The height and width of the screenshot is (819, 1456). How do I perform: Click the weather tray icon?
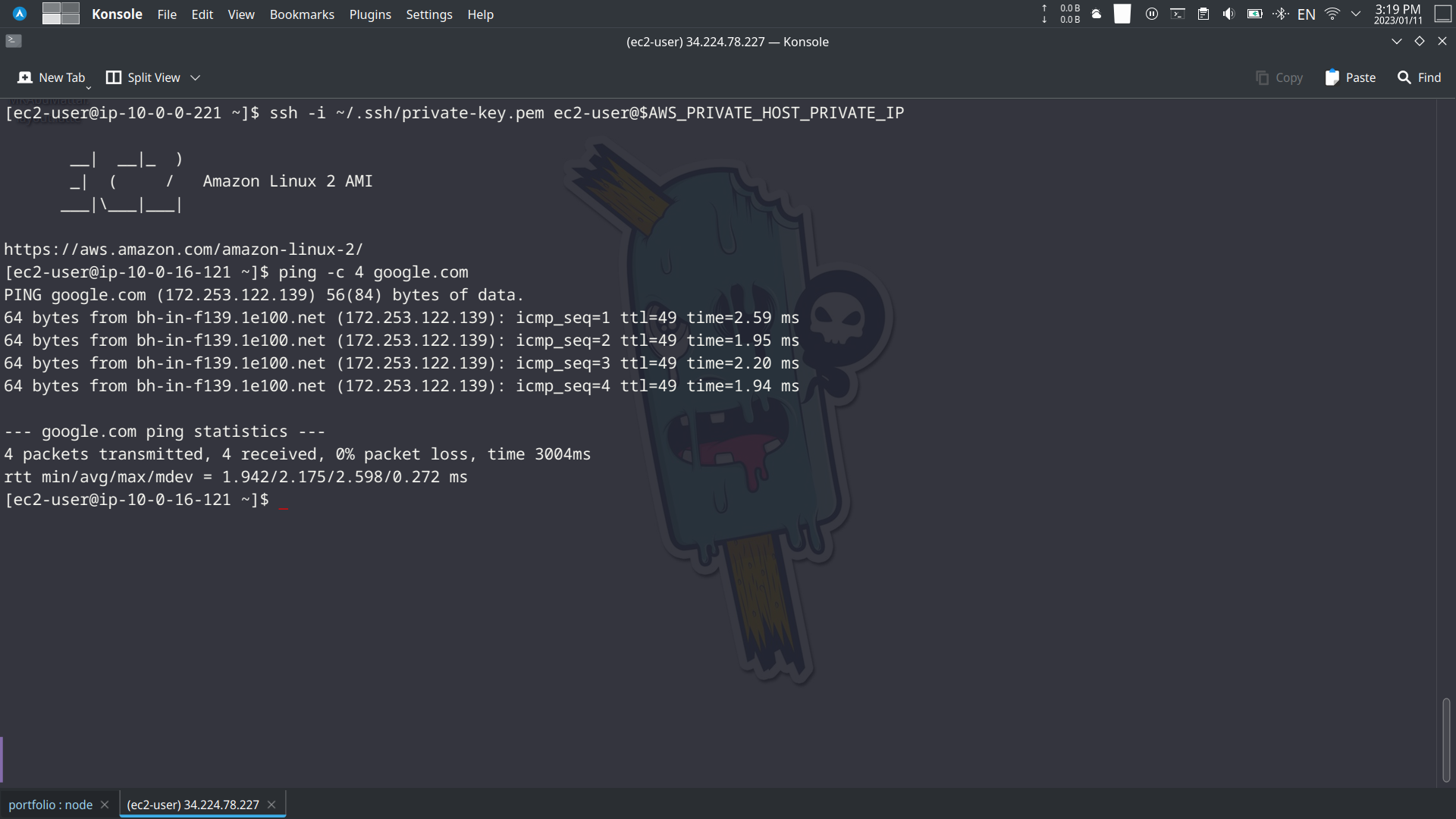[x=1096, y=14]
